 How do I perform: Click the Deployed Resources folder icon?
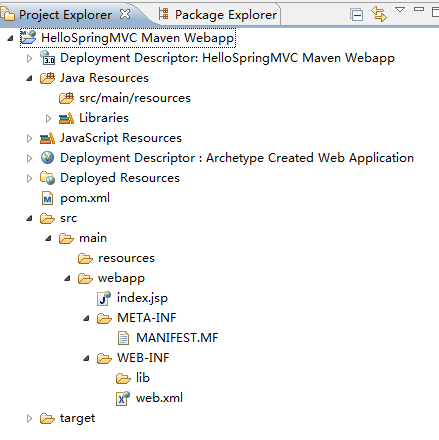pyautogui.click(x=47, y=178)
